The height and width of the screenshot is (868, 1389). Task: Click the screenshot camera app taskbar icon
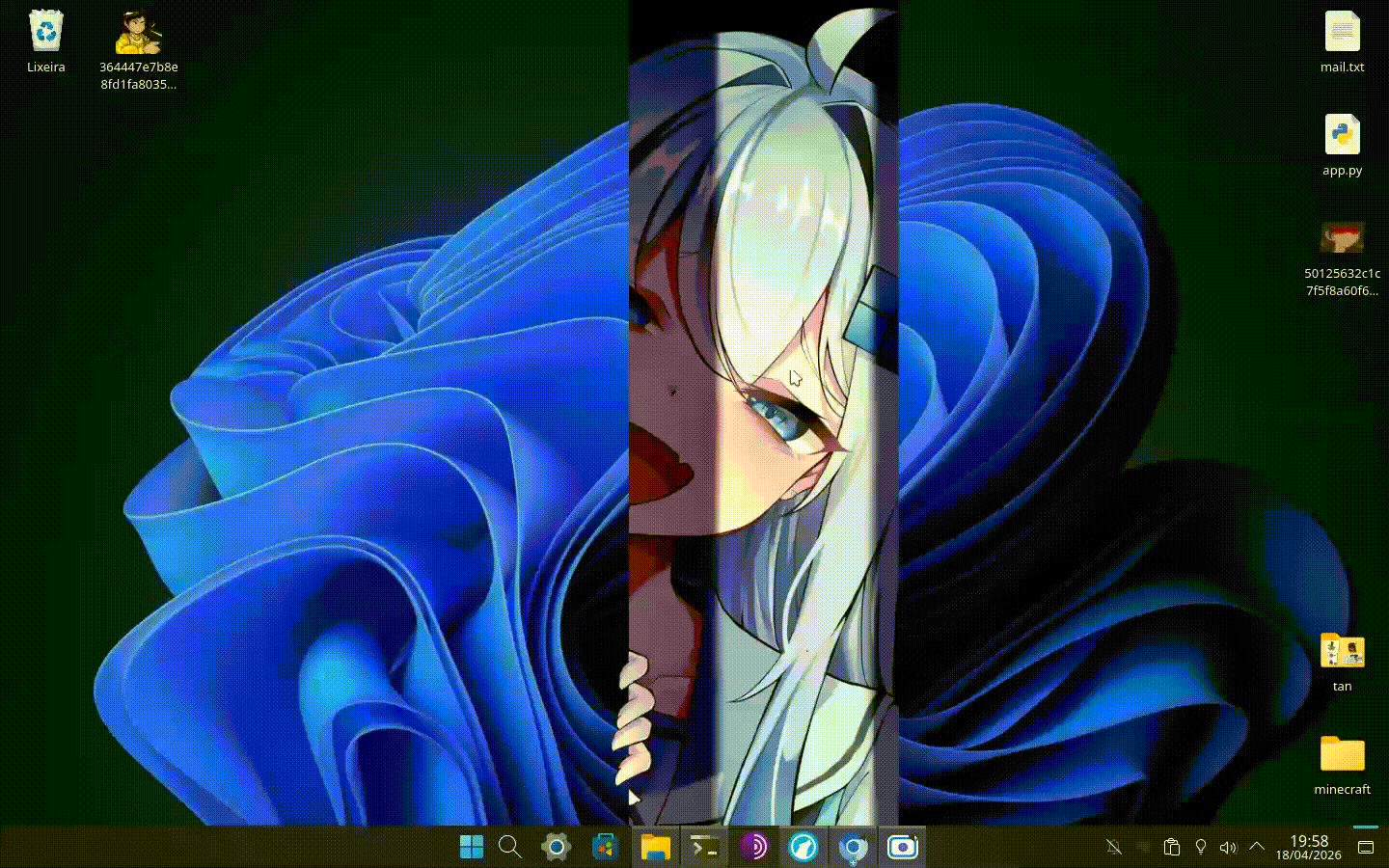902,847
